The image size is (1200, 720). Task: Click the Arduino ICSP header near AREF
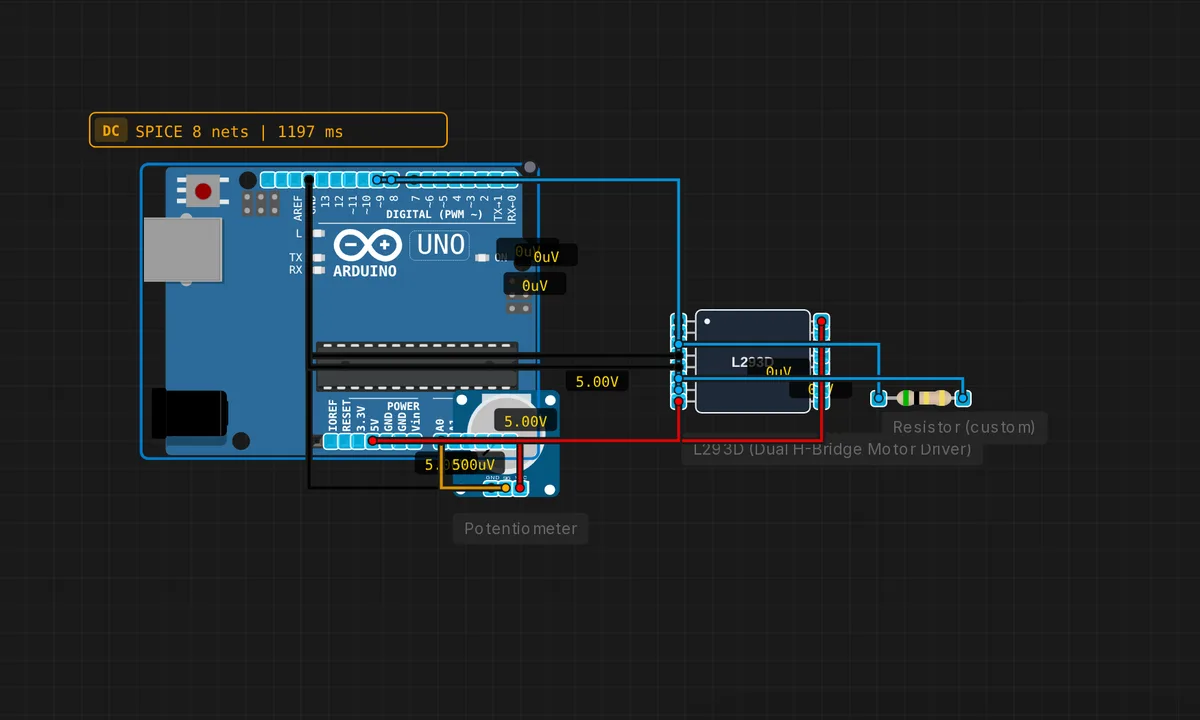pos(262,204)
